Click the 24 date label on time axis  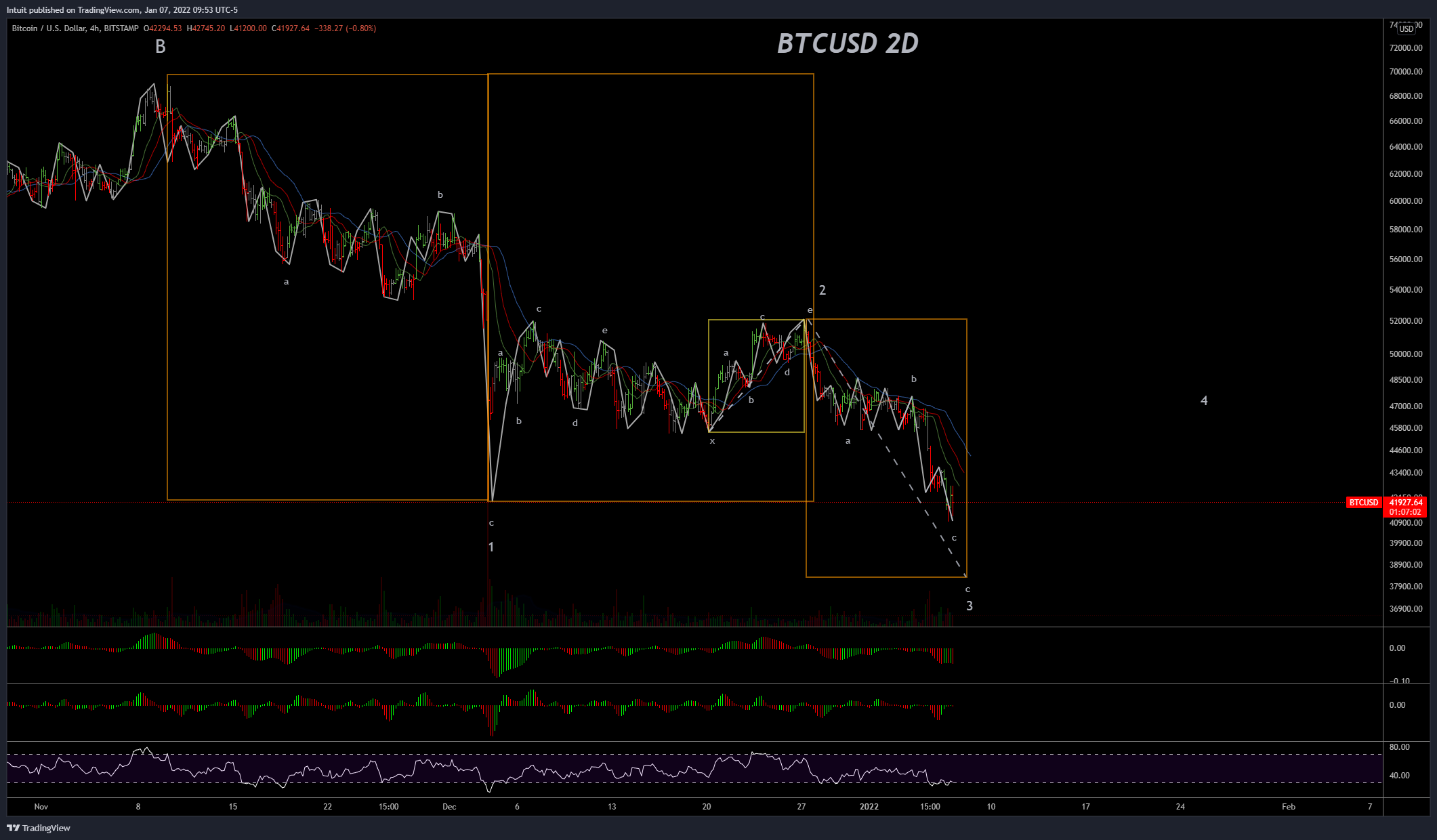(1180, 807)
